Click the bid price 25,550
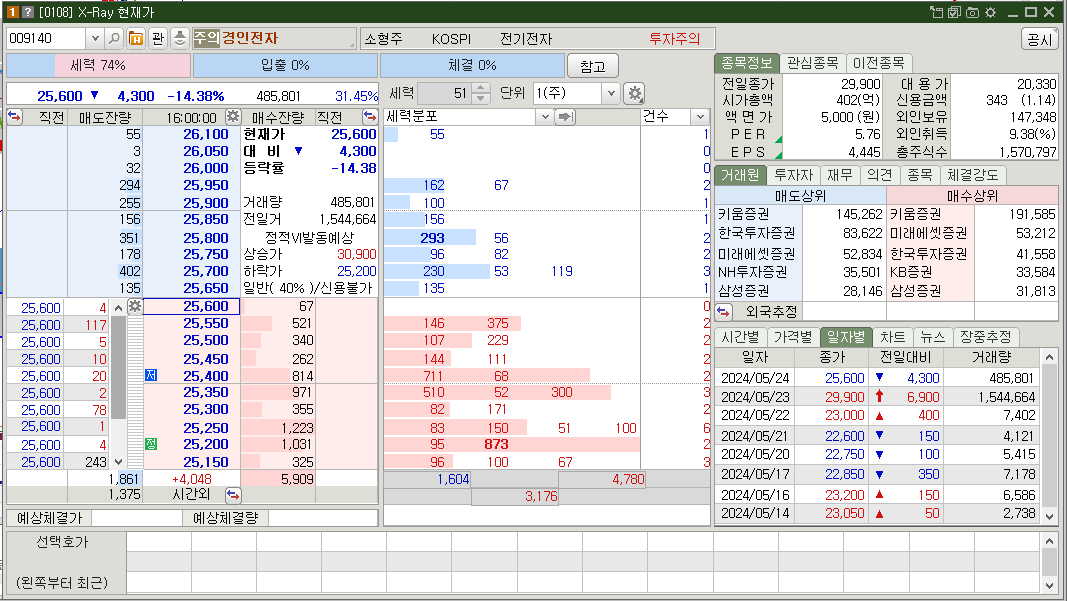 pos(206,323)
